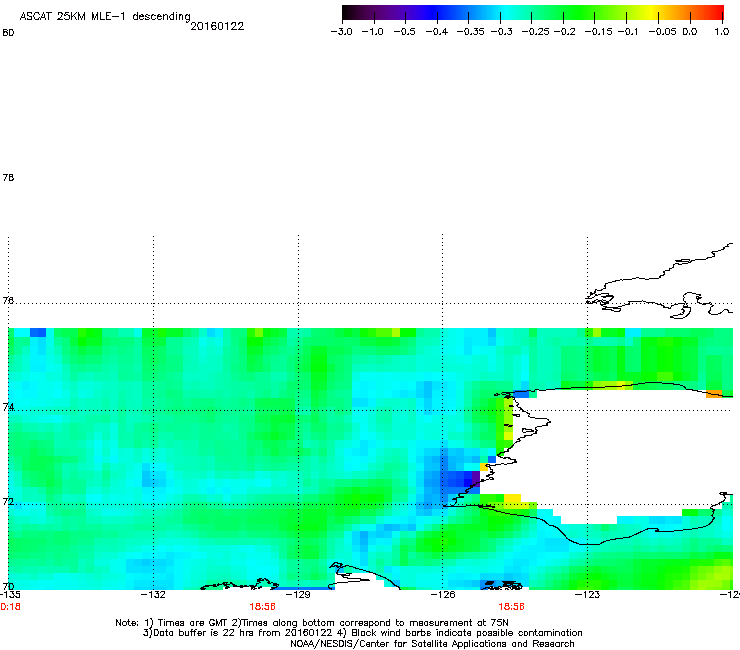Click the black end of the color bar
Image resolution: width=740 pixels, height=650 pixels.
click(x=348, y=12)
